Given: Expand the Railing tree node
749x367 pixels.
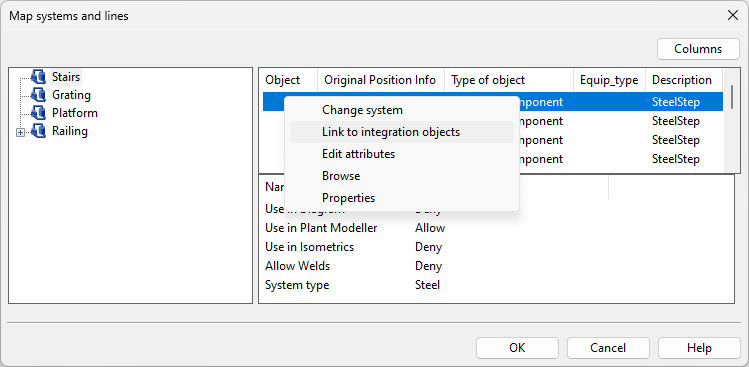Looking at the screenshot, I should pos(21,133).
